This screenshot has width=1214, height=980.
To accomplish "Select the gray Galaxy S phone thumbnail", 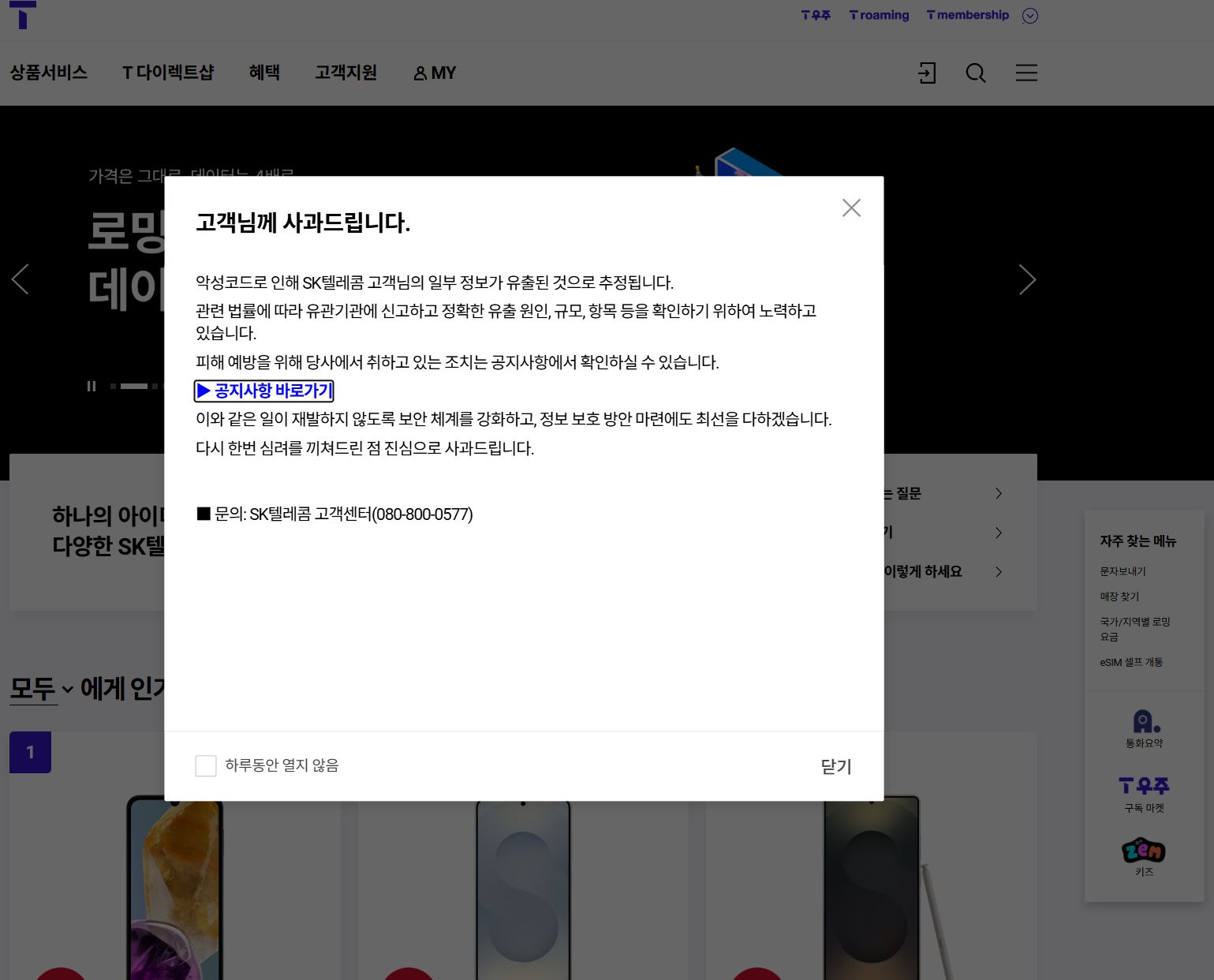I will click(x=523, y=889).
